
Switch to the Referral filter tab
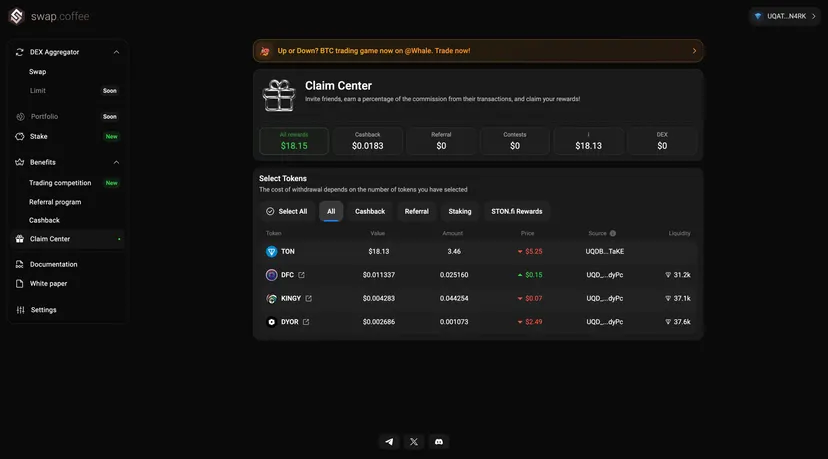[417, 211]
